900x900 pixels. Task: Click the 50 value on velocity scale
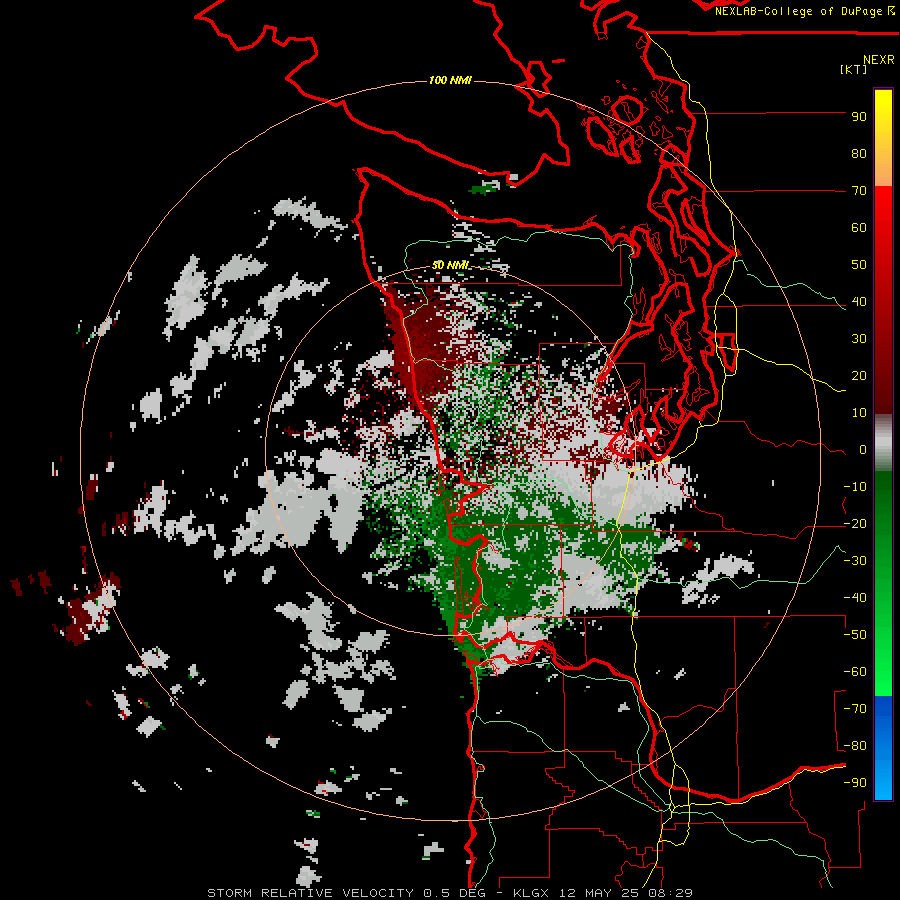[x=859, y=265]
